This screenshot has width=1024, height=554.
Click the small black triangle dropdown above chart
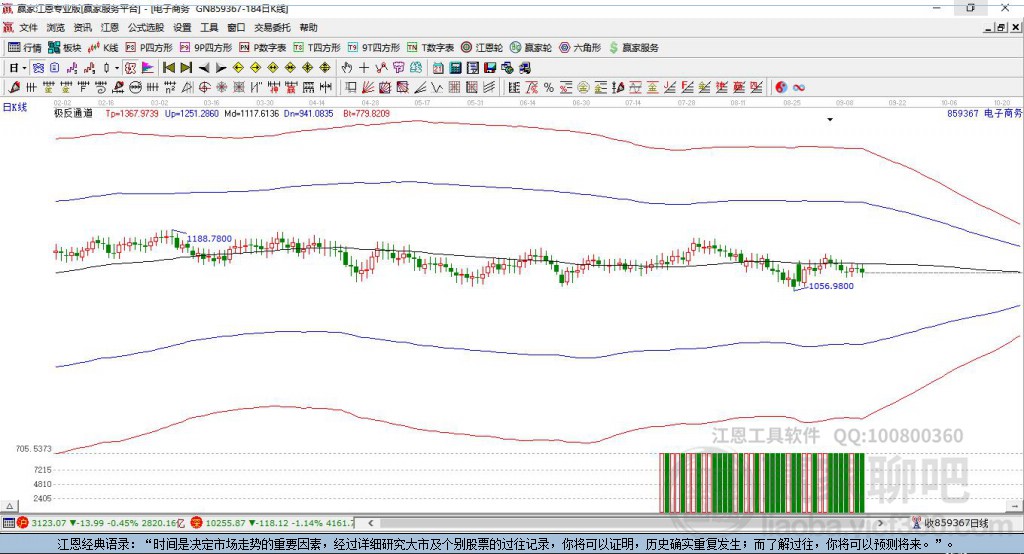click(x=830, y=120)
